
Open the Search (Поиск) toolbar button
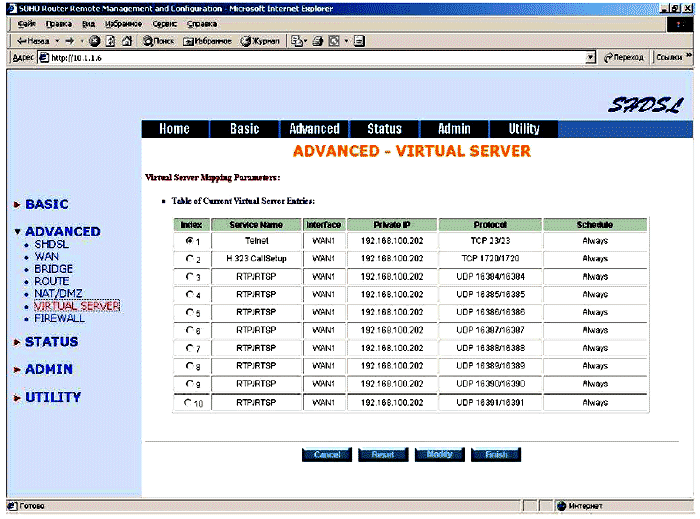(160, 41)
